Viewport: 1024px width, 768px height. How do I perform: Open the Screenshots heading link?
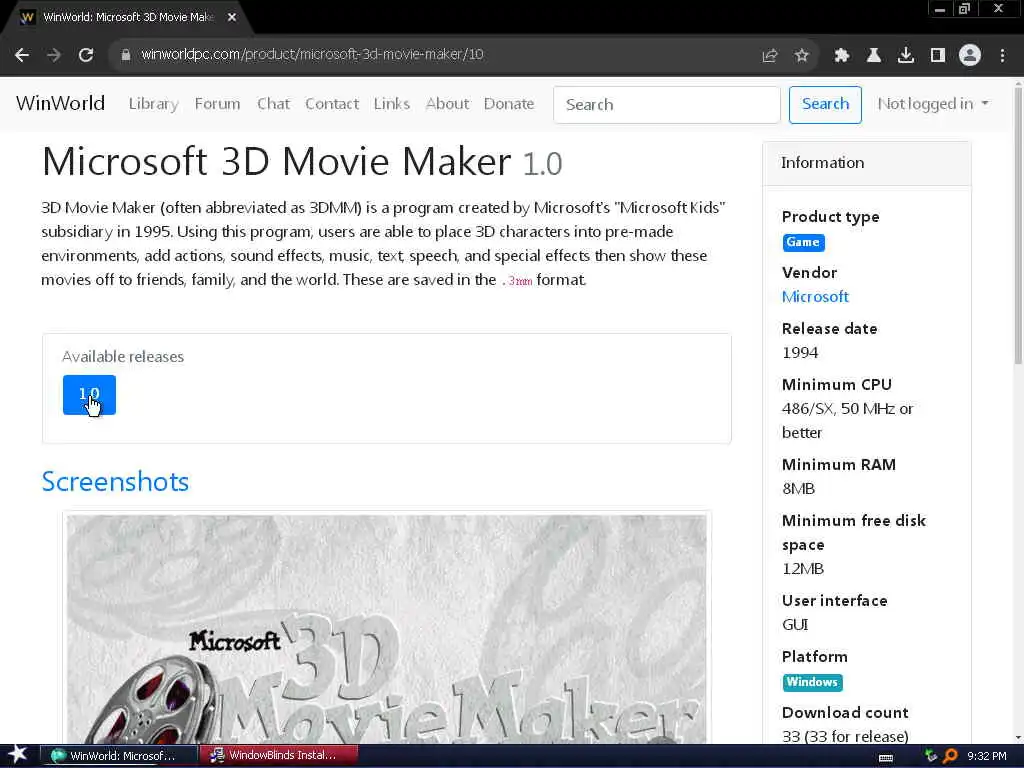point(115,481)
